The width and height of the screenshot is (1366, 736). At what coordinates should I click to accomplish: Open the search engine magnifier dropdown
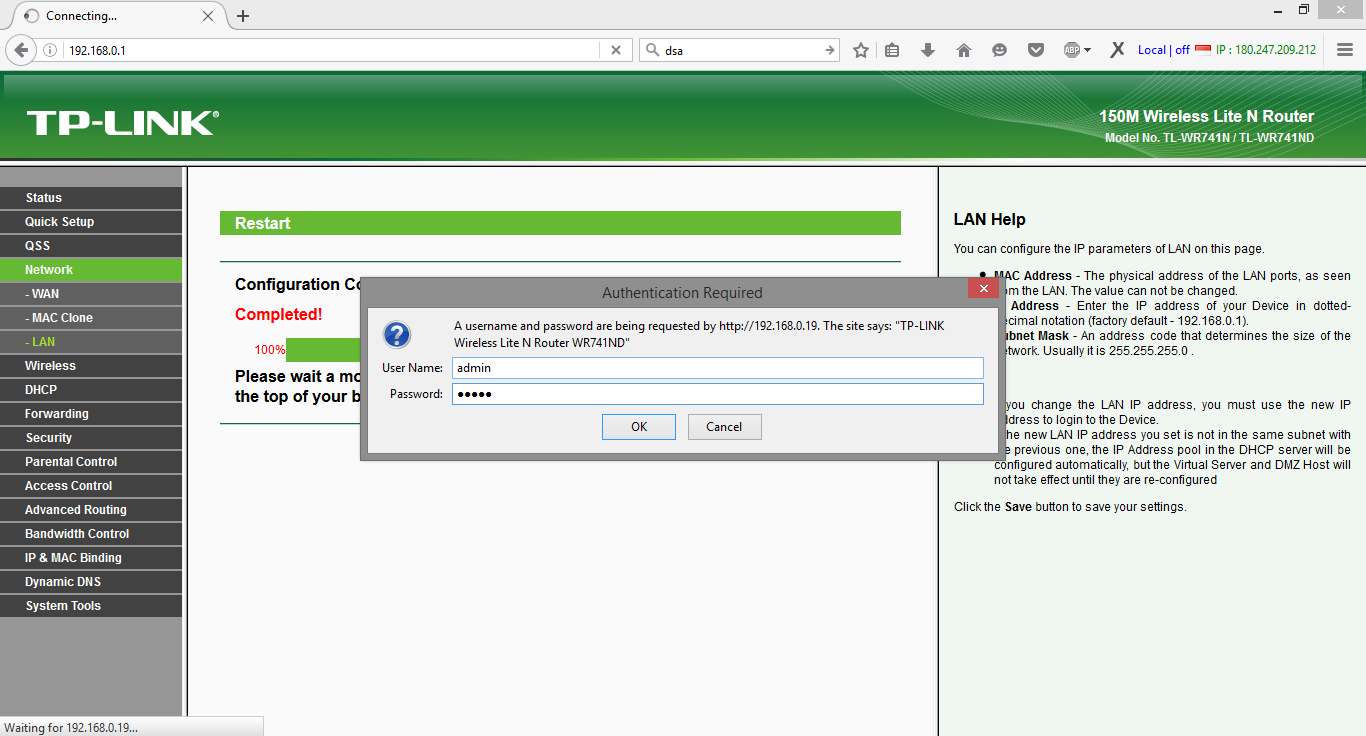pos(651,49)
